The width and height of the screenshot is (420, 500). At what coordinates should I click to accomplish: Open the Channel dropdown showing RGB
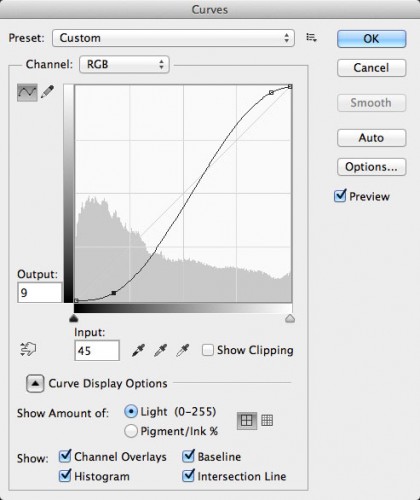pos(124,64)
